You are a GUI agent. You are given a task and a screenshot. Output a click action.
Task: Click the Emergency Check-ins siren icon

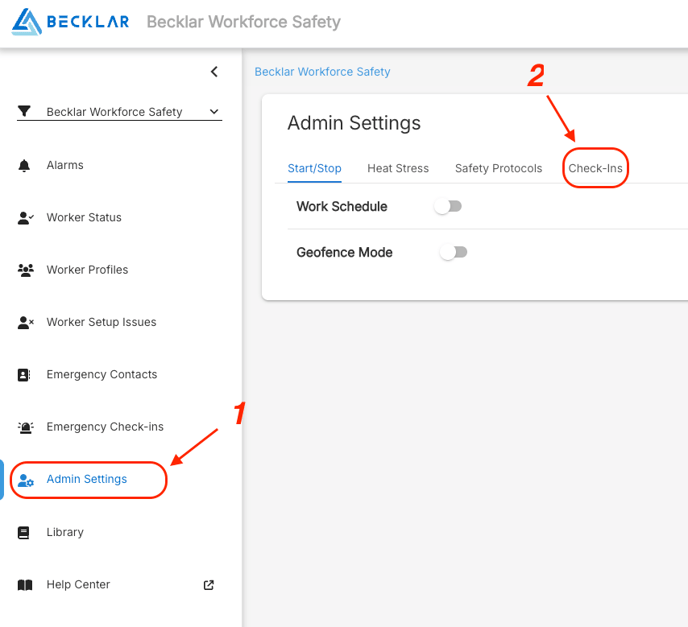(x=25, y=427)
